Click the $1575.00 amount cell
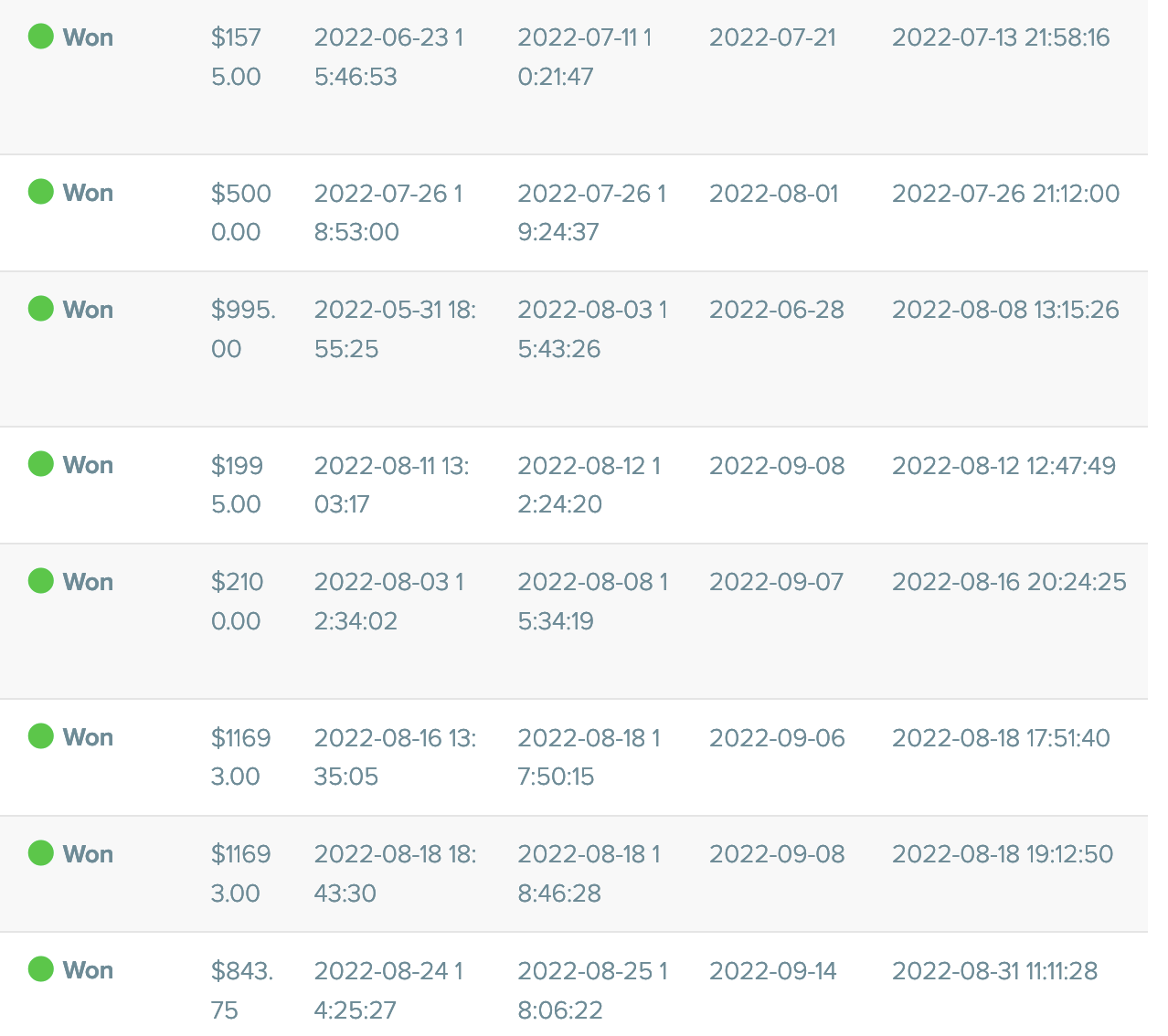Viewport: 1168px width, 1036px height. coord(237,57)
